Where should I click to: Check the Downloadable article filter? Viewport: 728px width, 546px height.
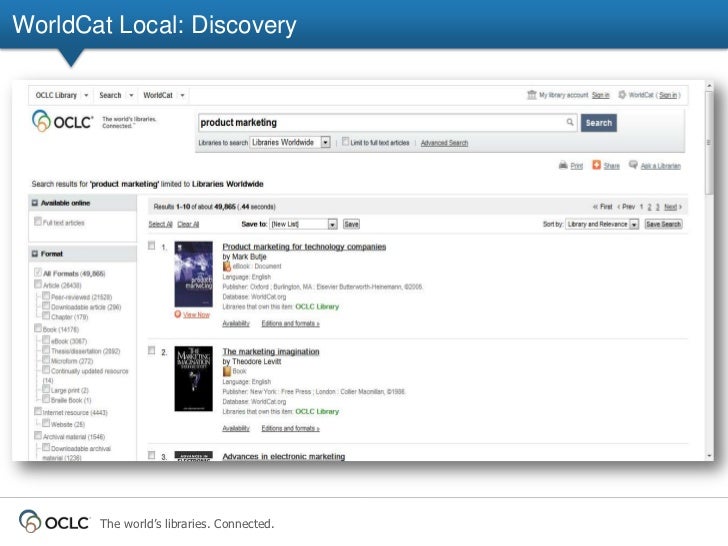[46, 306]
